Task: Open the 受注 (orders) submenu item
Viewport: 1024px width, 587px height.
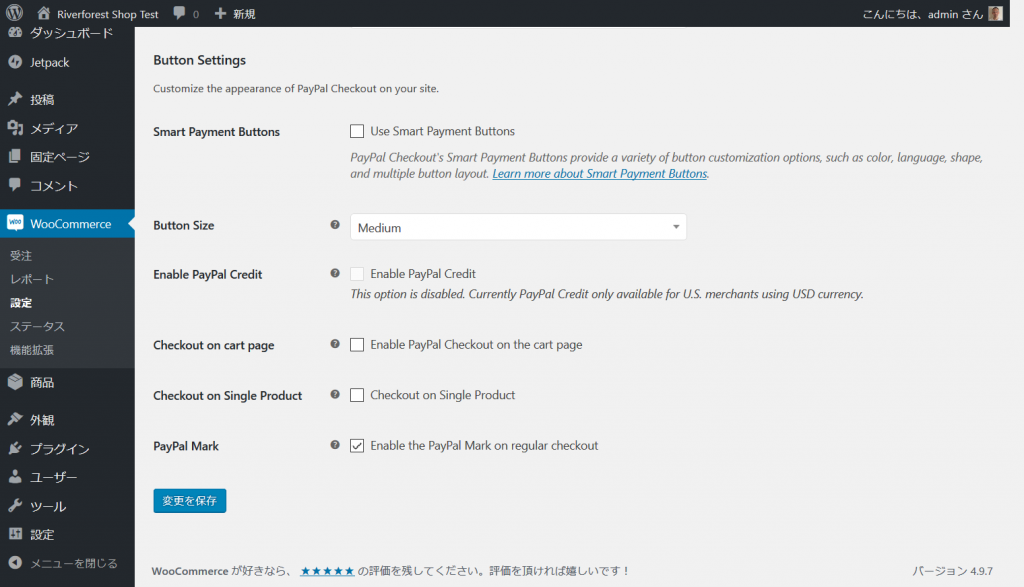Action: coord(21,256)
